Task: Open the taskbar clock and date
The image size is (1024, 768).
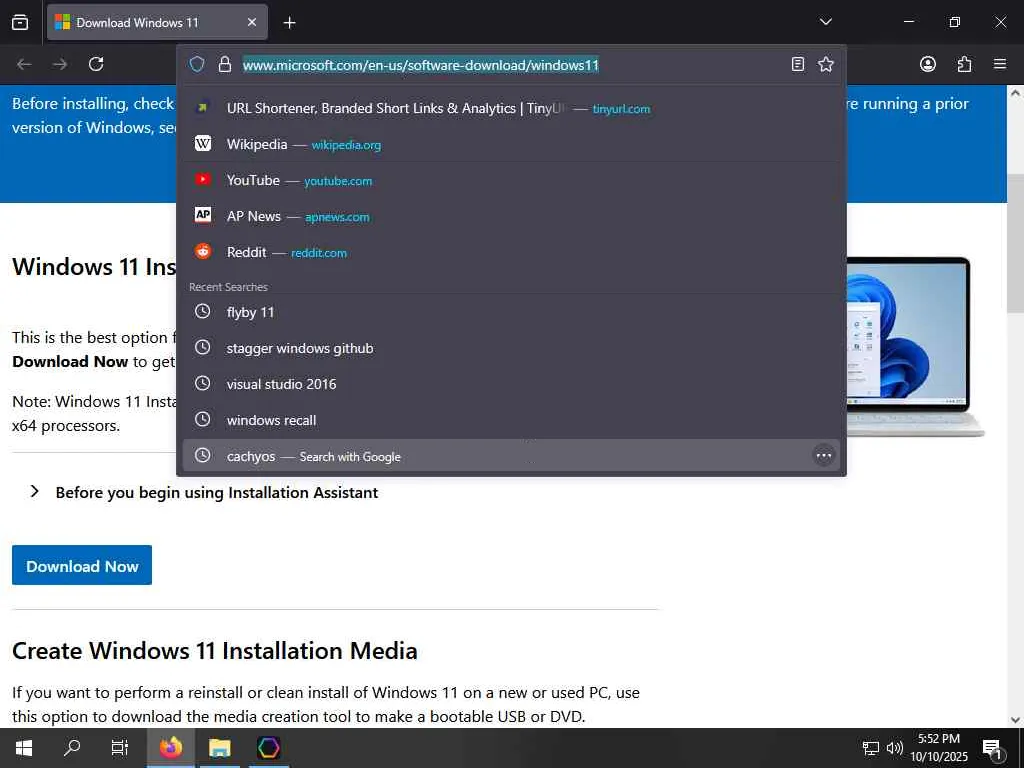Action: (938, 748)
